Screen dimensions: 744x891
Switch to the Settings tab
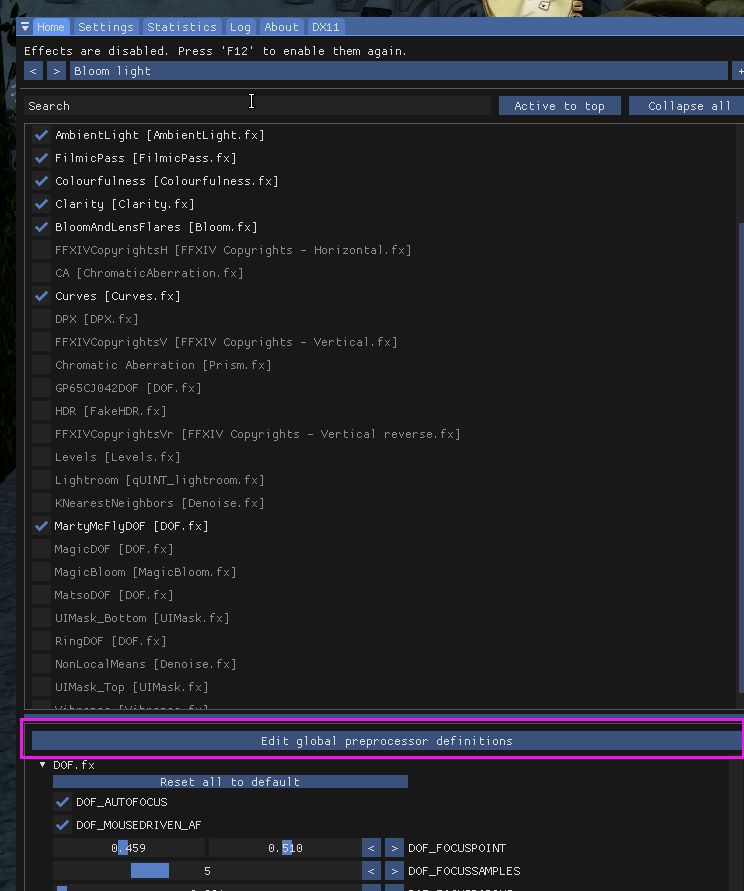click(105, 27)
